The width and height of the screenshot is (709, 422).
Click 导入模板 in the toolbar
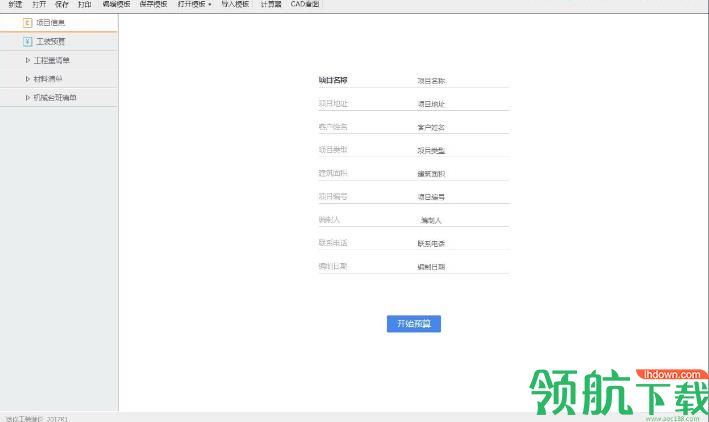pyautogui.click(x=235, y=4)
